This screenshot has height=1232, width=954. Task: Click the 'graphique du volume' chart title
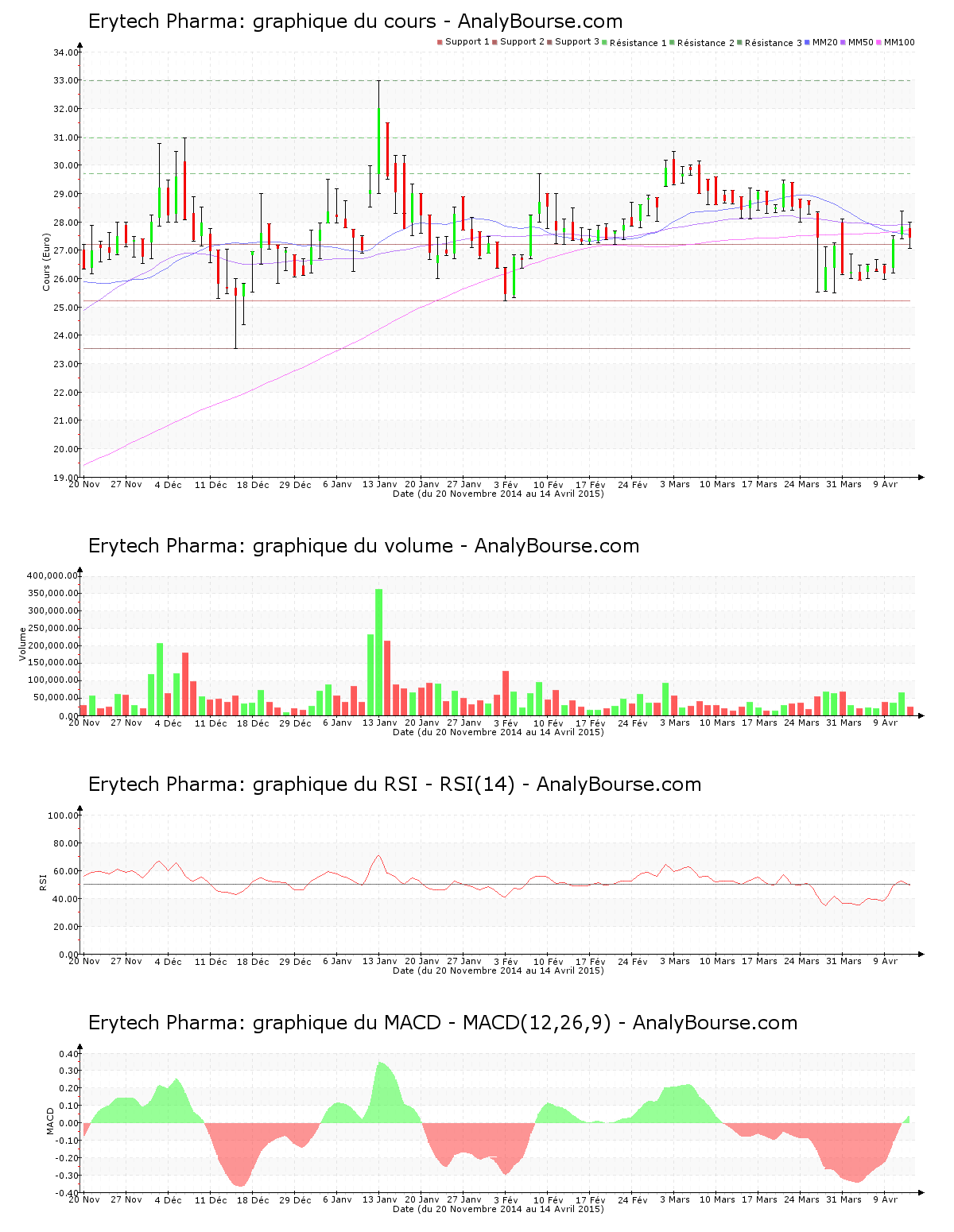pos(363,546)
